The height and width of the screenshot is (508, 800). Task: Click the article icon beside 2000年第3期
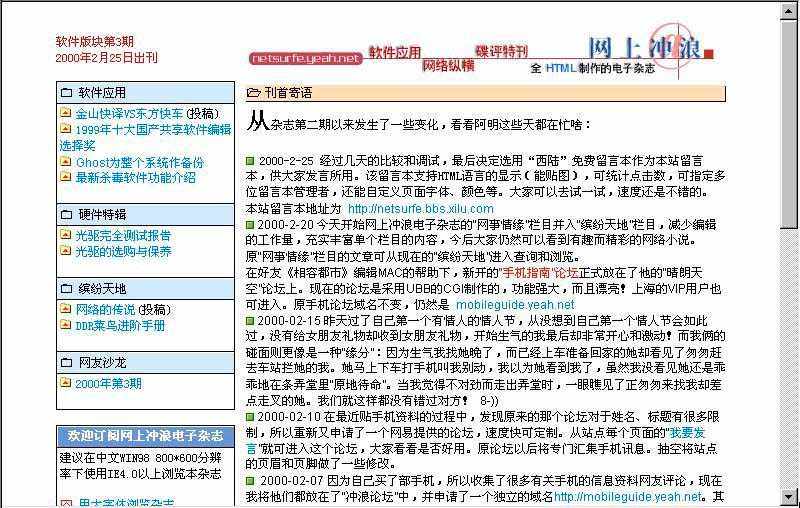coord(65,382)
